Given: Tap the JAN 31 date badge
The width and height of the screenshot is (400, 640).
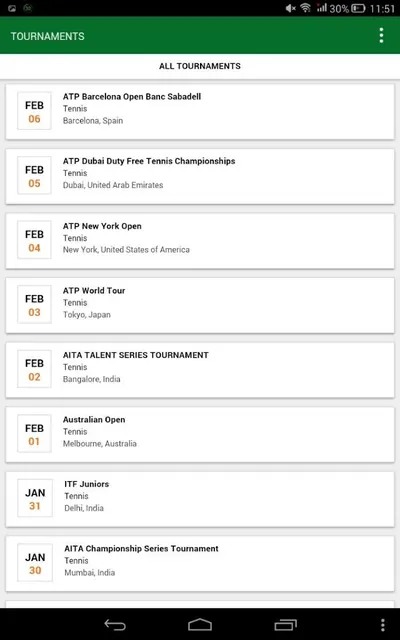Looking at the screenshot, I should coord(35,498).
